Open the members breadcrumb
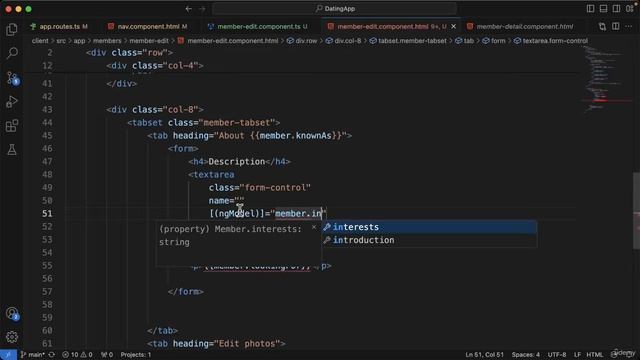 click(x=107, y=41)
